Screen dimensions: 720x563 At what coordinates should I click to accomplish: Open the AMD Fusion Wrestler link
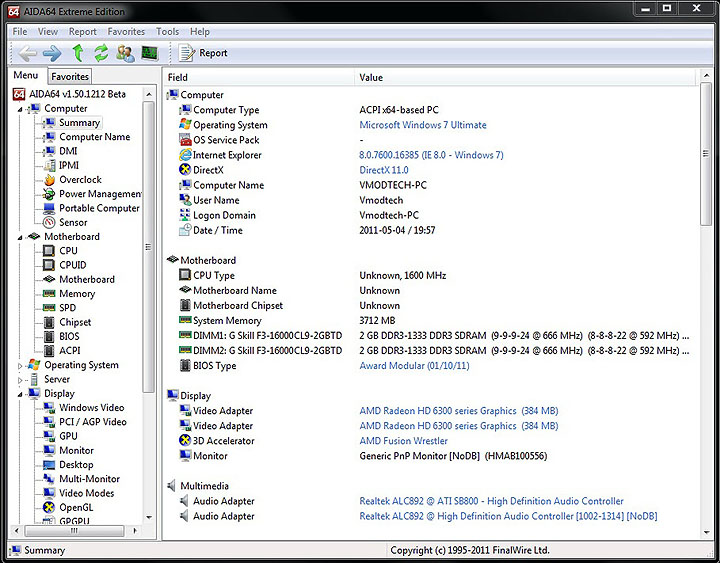(403, 441)
